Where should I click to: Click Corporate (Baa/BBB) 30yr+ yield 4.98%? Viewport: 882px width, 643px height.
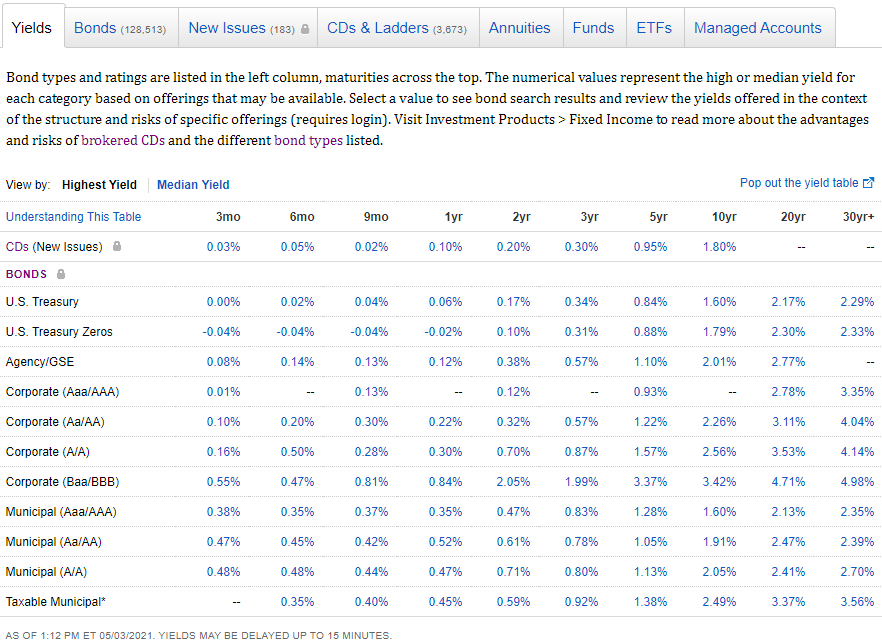[x=857, y=482]
